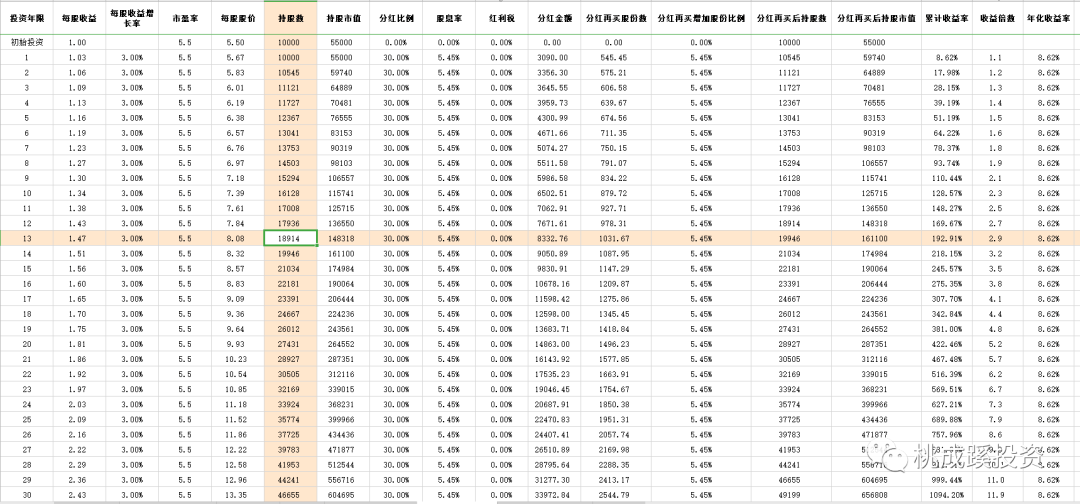Click the 分红再买股份数 cell showing 1031.67

tap(614, 238)
